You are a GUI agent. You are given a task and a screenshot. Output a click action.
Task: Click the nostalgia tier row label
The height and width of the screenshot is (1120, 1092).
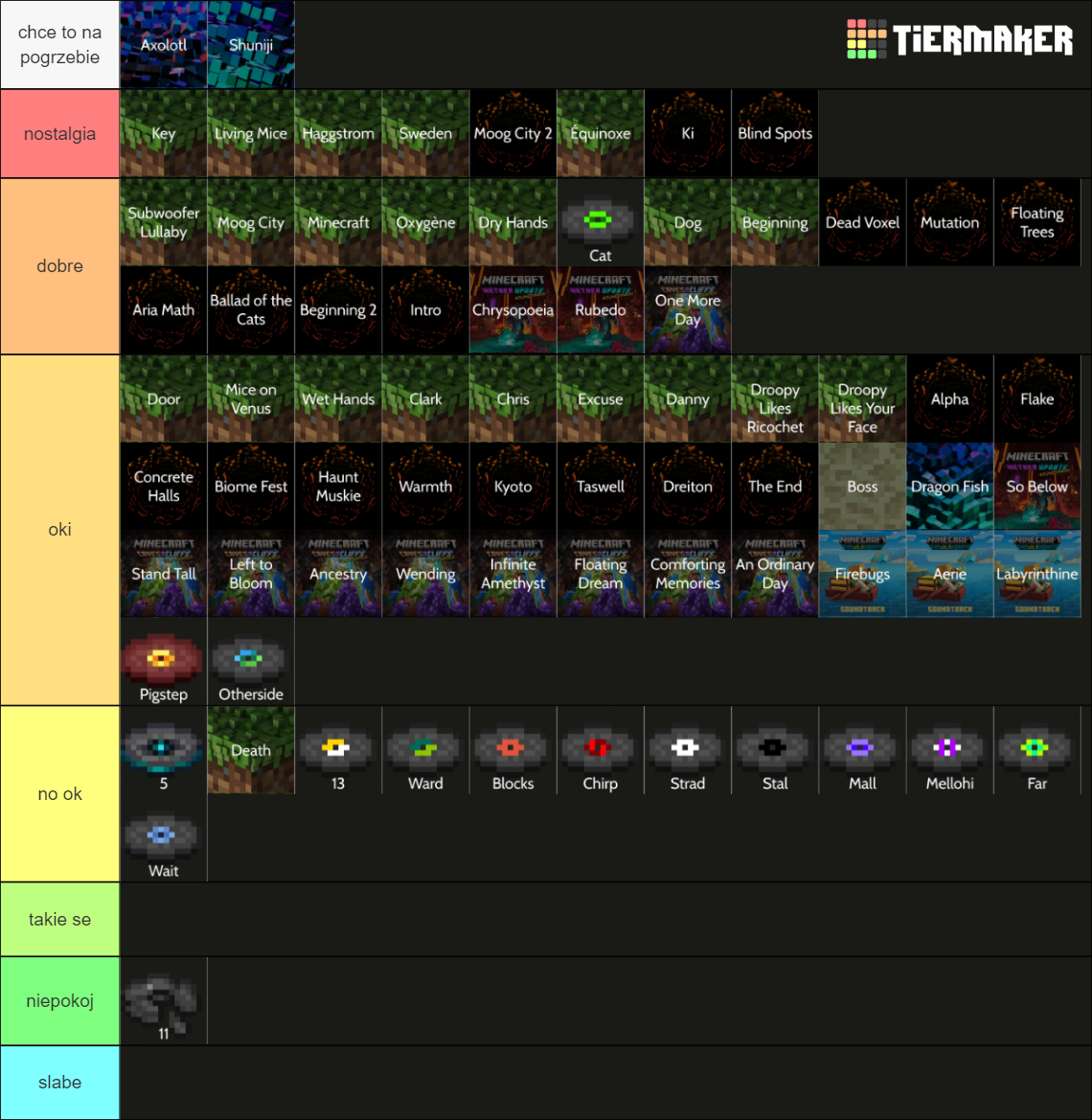click(59, 133)
